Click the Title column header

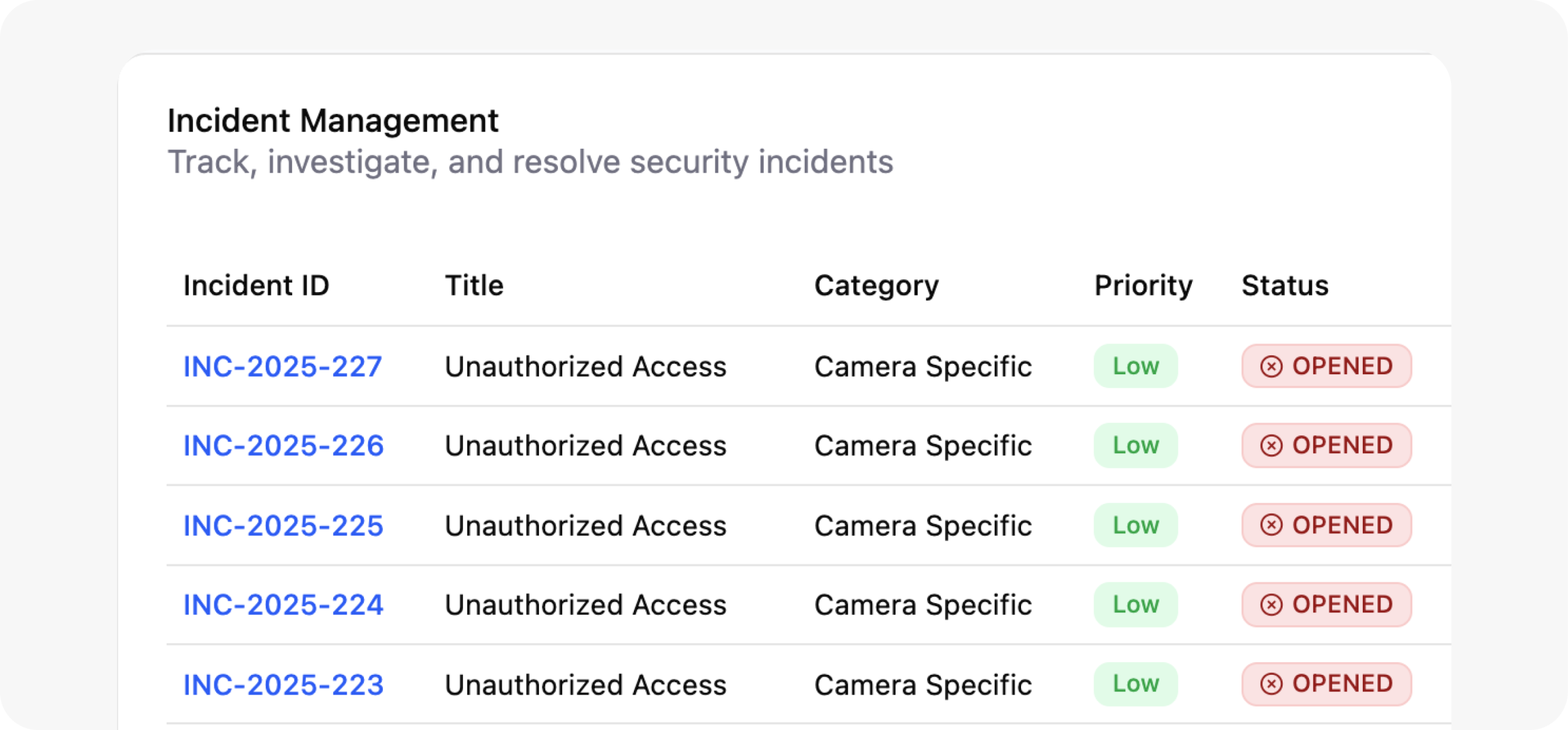point(474,285)
